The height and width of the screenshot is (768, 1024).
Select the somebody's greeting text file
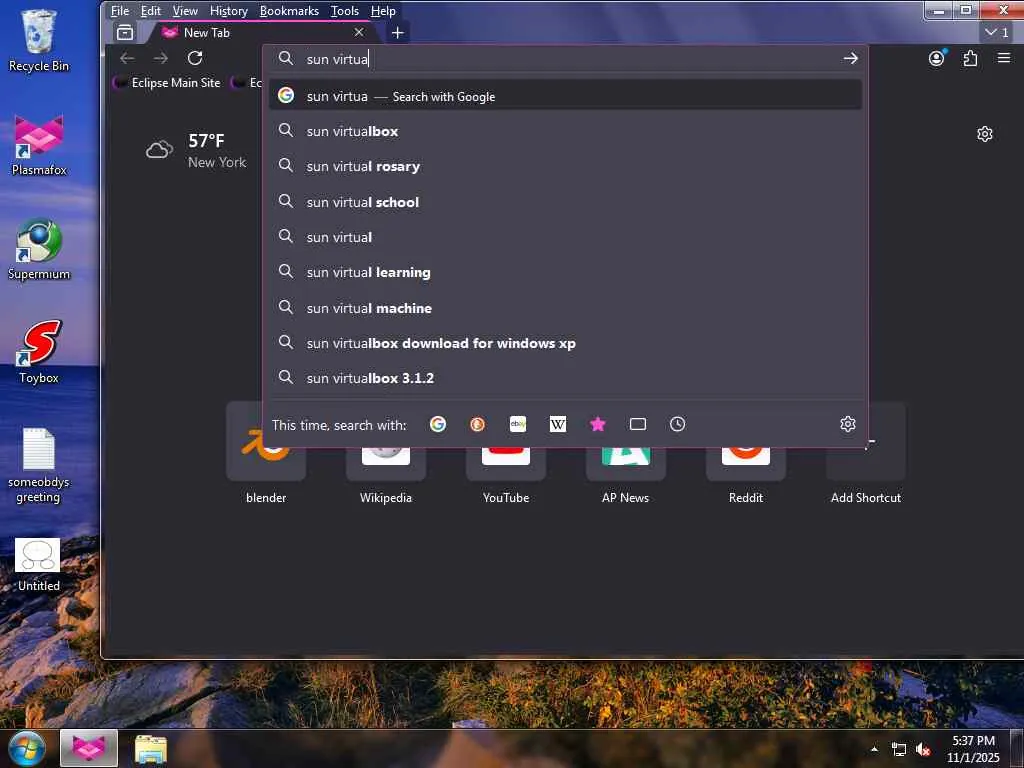coord(39,465)
